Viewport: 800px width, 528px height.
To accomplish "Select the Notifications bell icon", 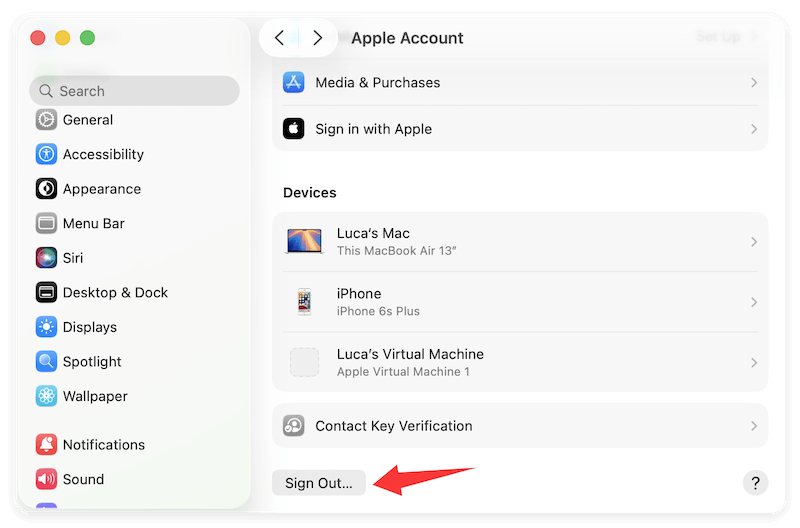I will click(x=46, y=444).
